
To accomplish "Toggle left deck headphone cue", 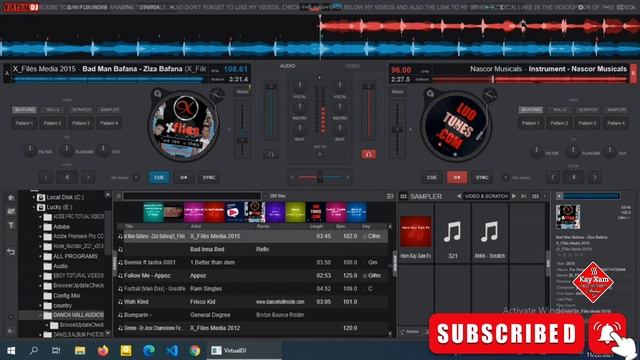I will click(271, 154).
